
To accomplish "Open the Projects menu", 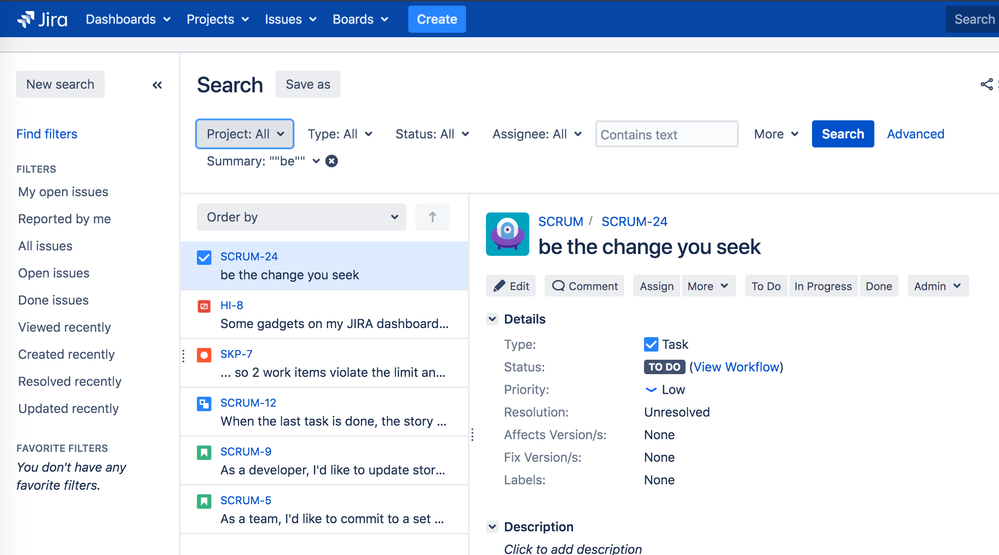I will click(217, 19).
